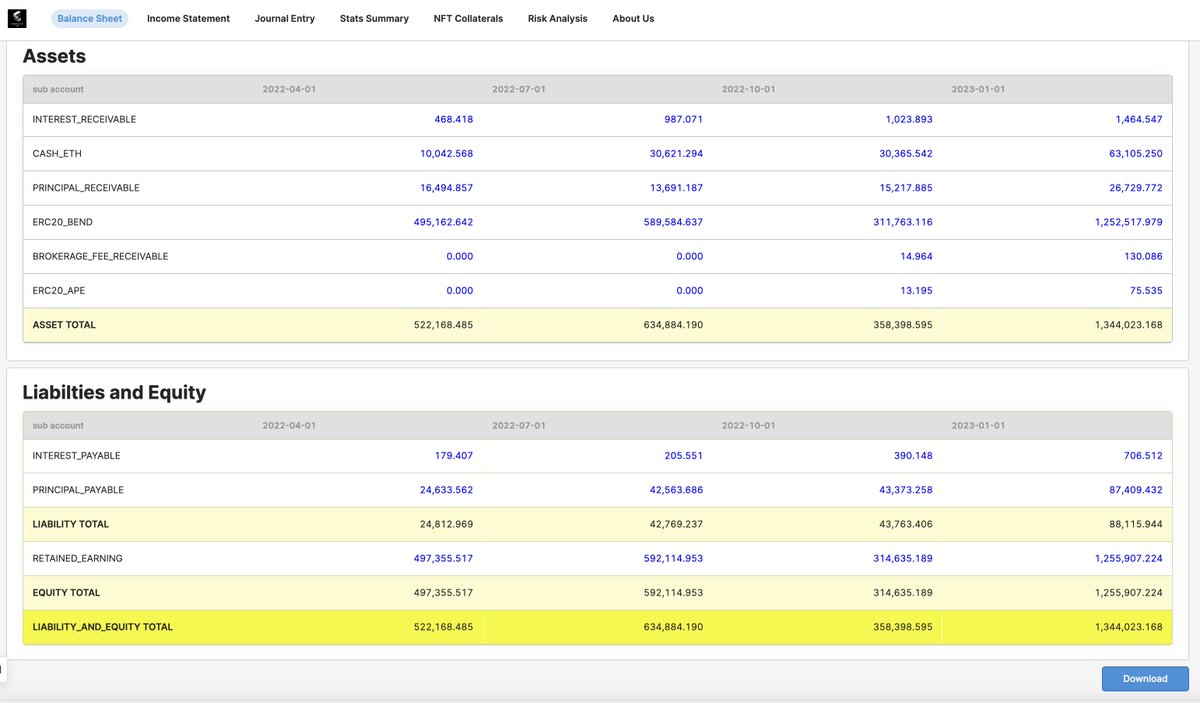Open INTEREST_RECEIVABLE value 1,464.547
This screenshot has width=1200, height=703.
point(1139,119)
